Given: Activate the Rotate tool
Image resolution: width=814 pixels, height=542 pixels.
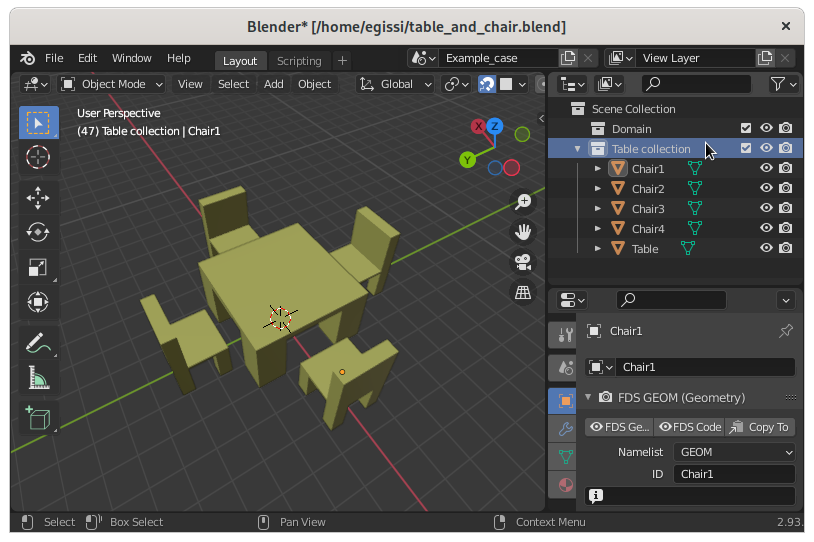Looking at the screenshot, I should (x=38, y=231).
